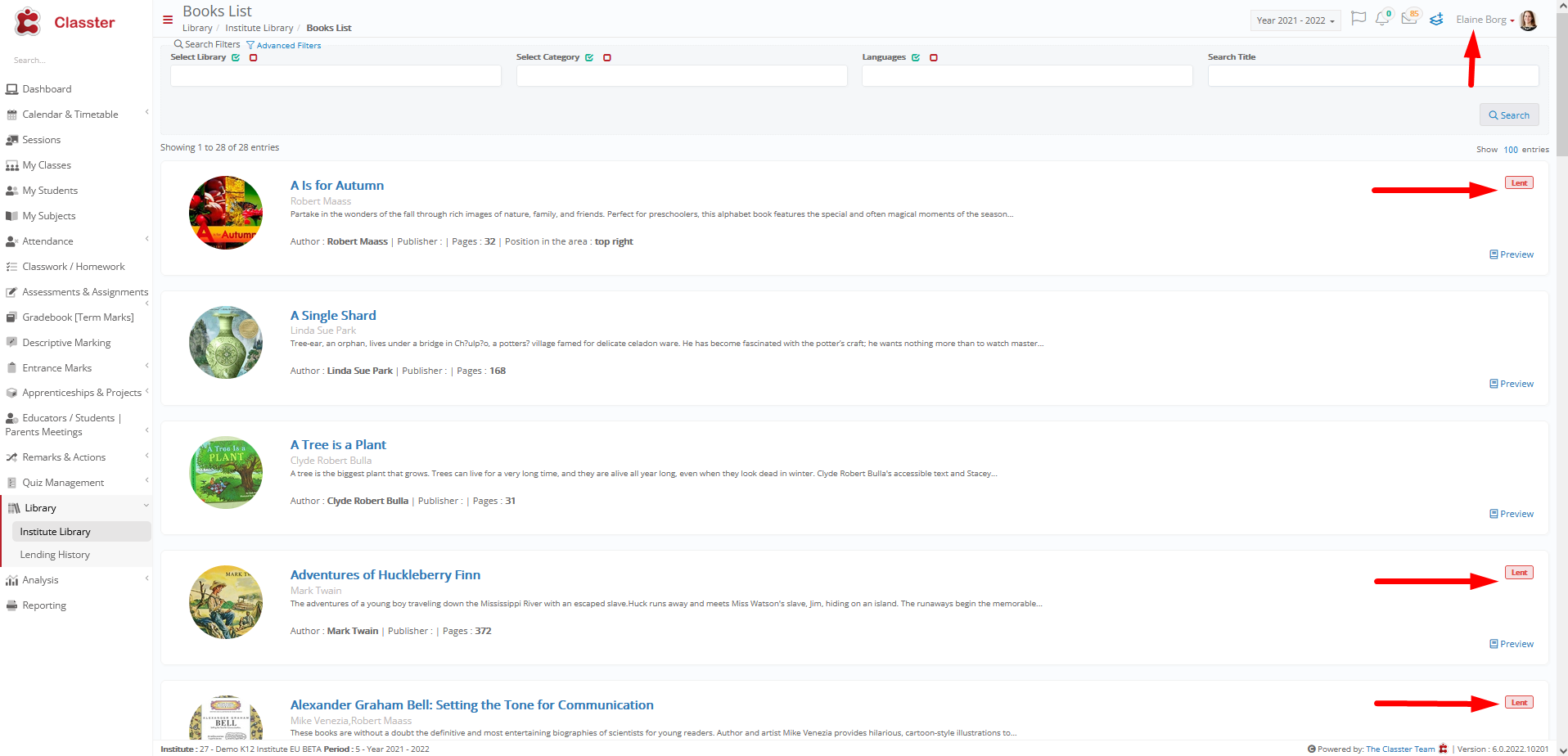Collapse the Library menu

point(76,508)
